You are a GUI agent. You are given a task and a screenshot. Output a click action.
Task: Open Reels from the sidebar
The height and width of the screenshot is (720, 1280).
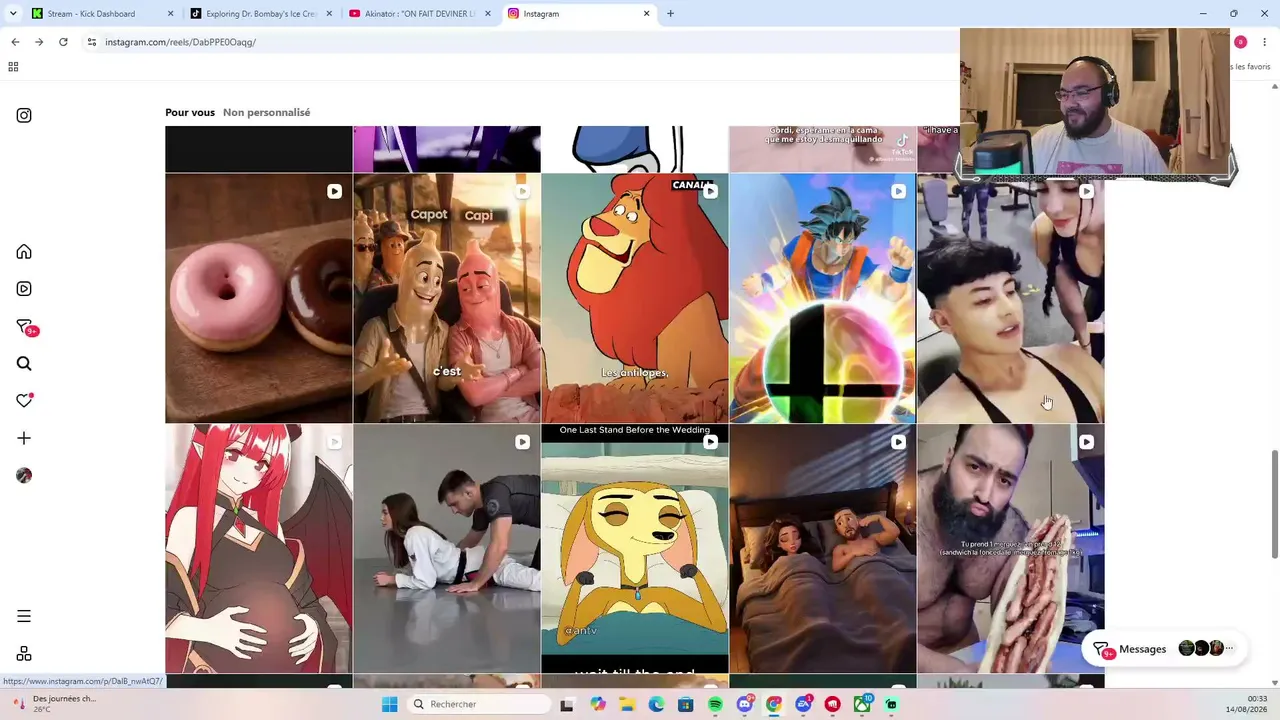(x=24, y=289)
